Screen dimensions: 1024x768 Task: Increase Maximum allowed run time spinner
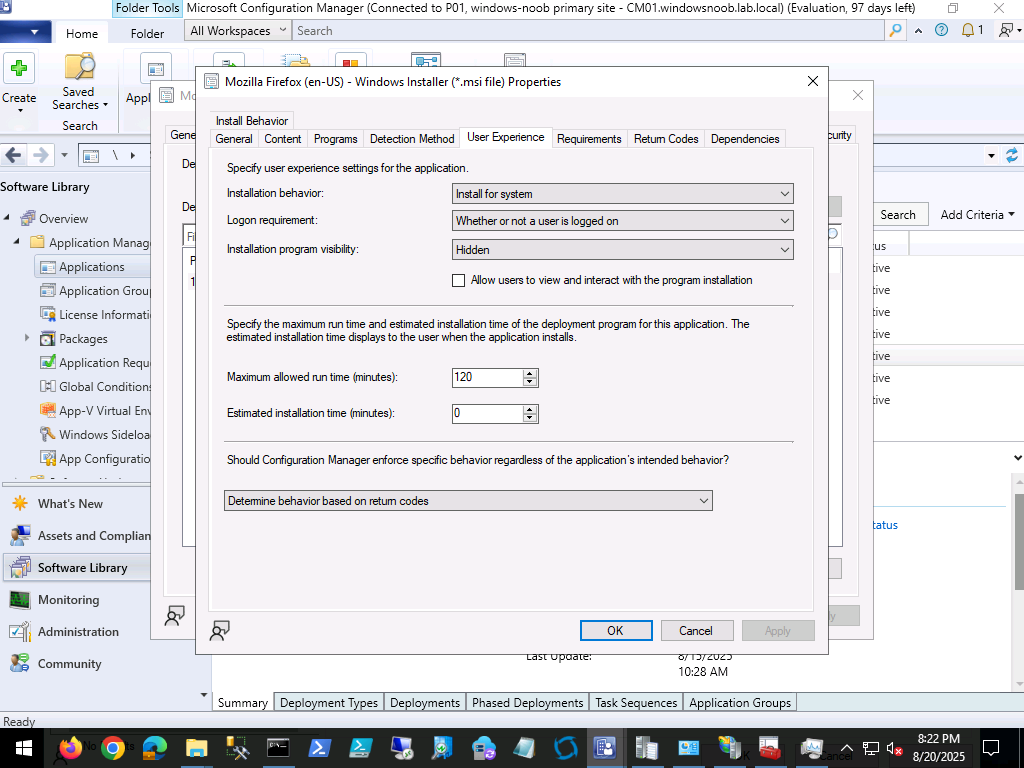(530, 373)
